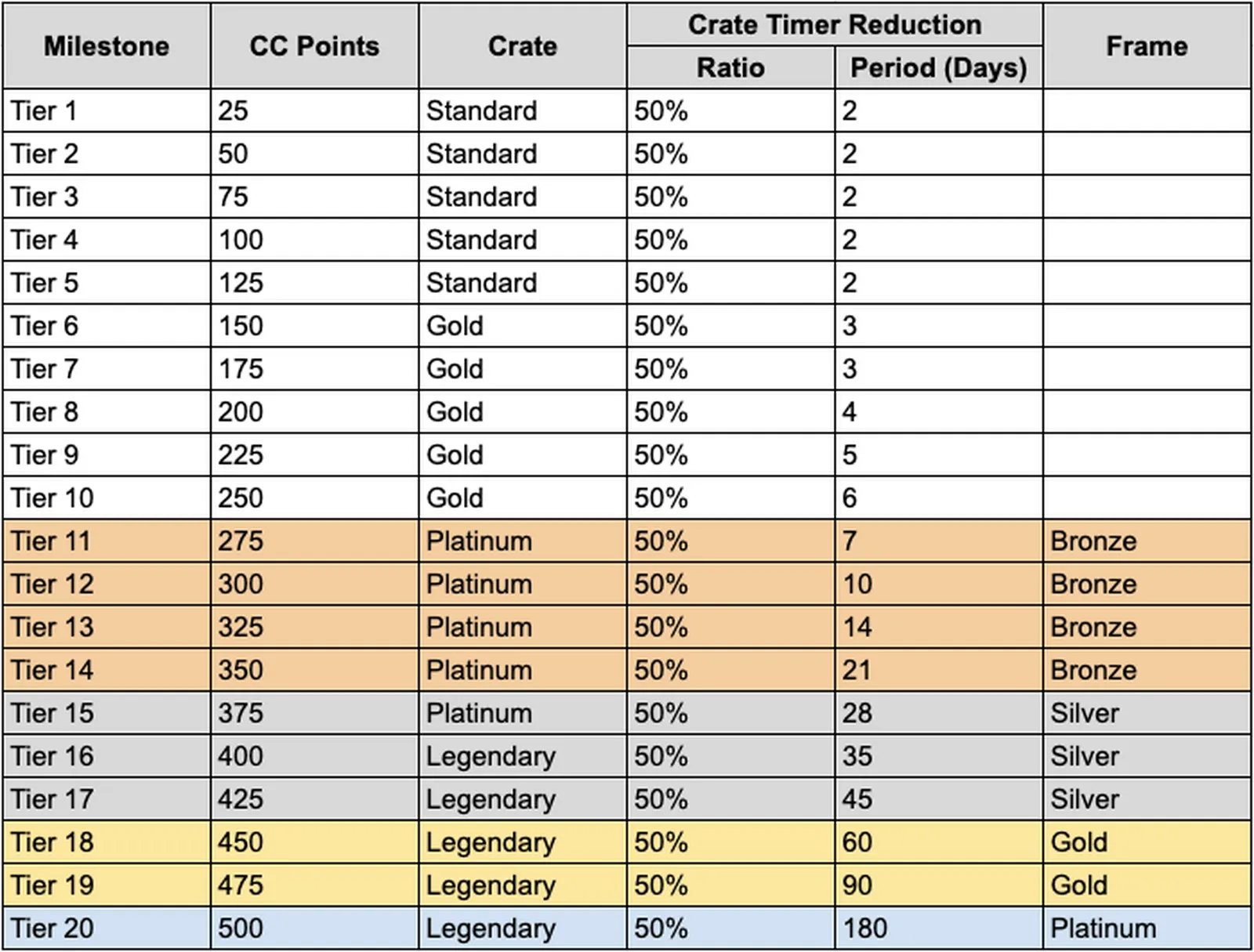
Task: Click the Milestone column header
Action: pos(107,46)
